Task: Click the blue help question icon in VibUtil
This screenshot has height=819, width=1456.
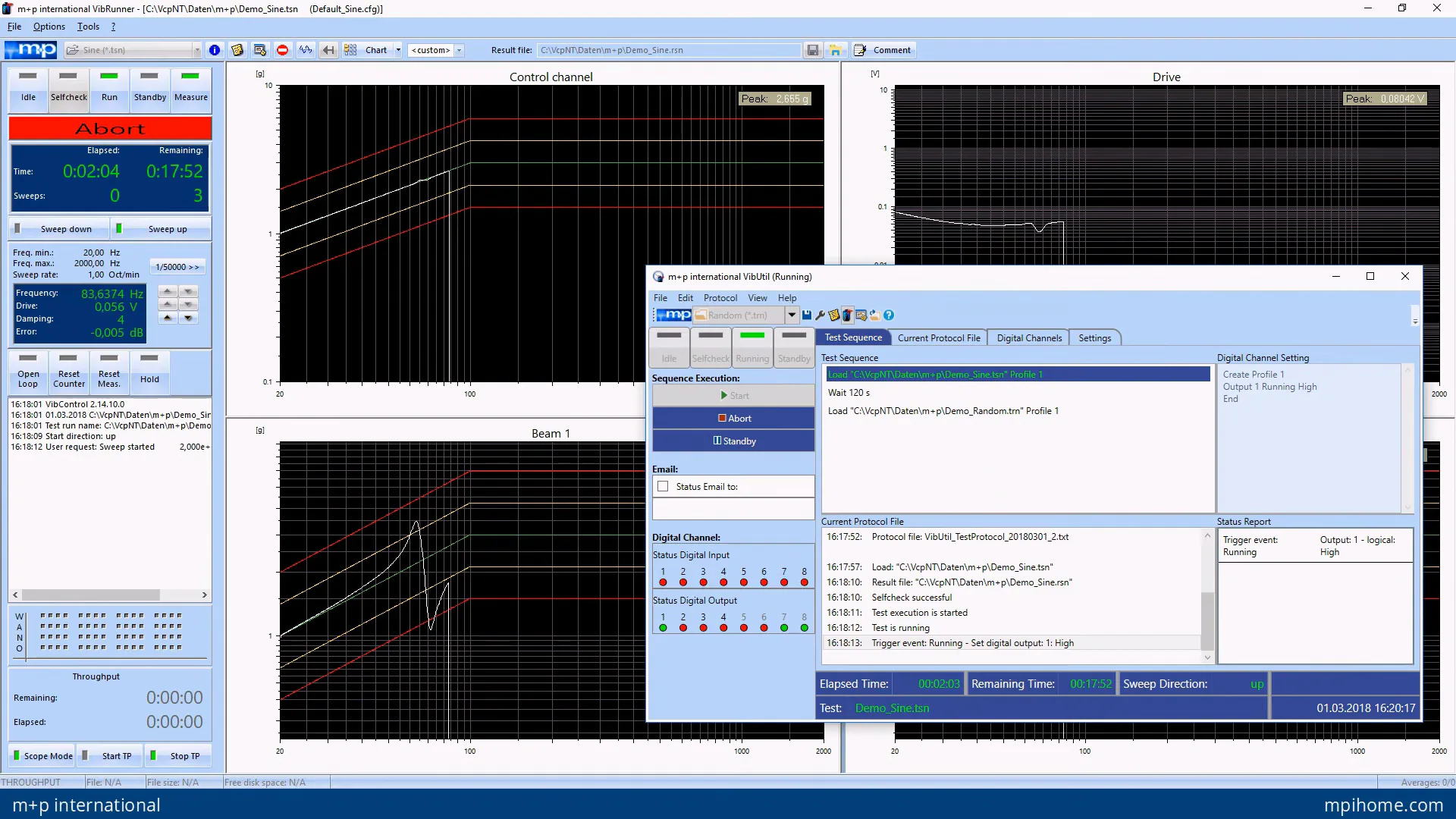Action: 889,315
